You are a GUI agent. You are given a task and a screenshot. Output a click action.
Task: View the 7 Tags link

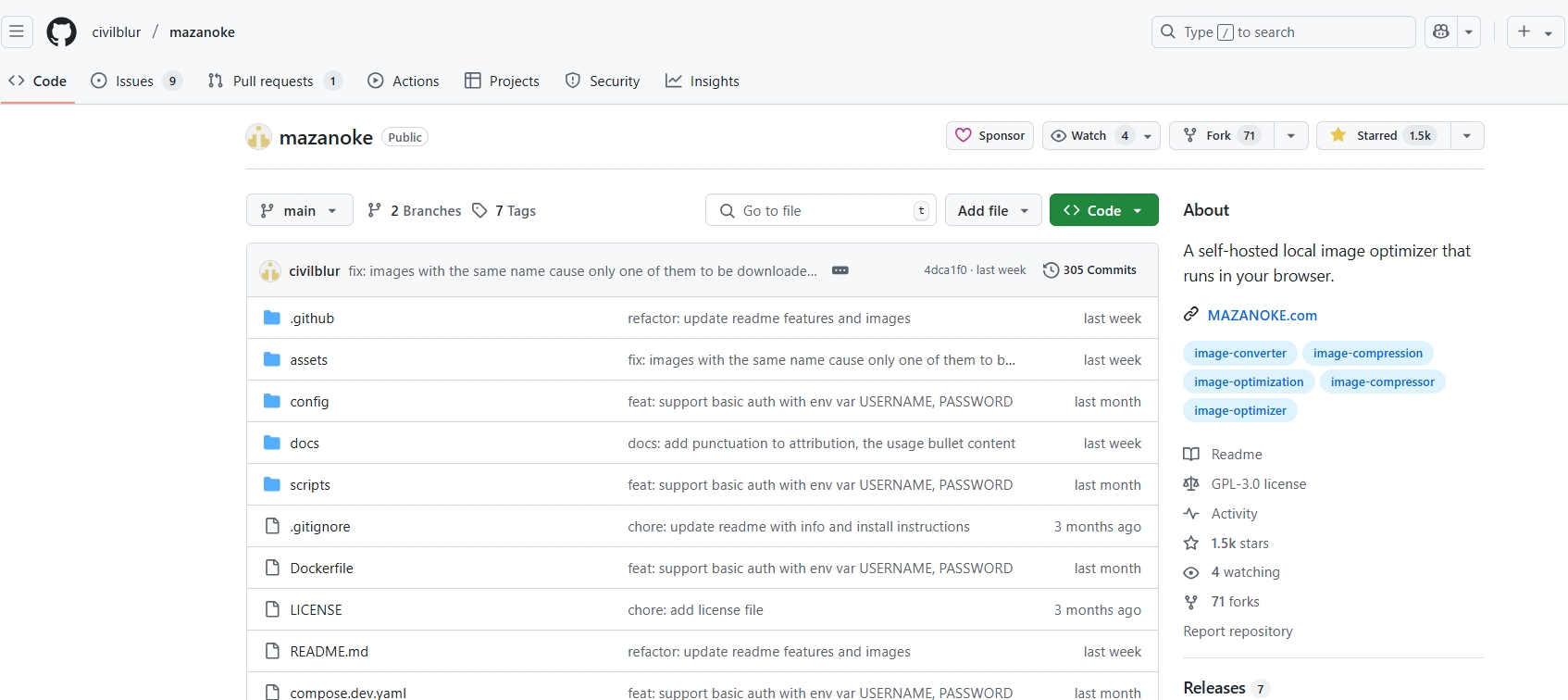point(504,210)
